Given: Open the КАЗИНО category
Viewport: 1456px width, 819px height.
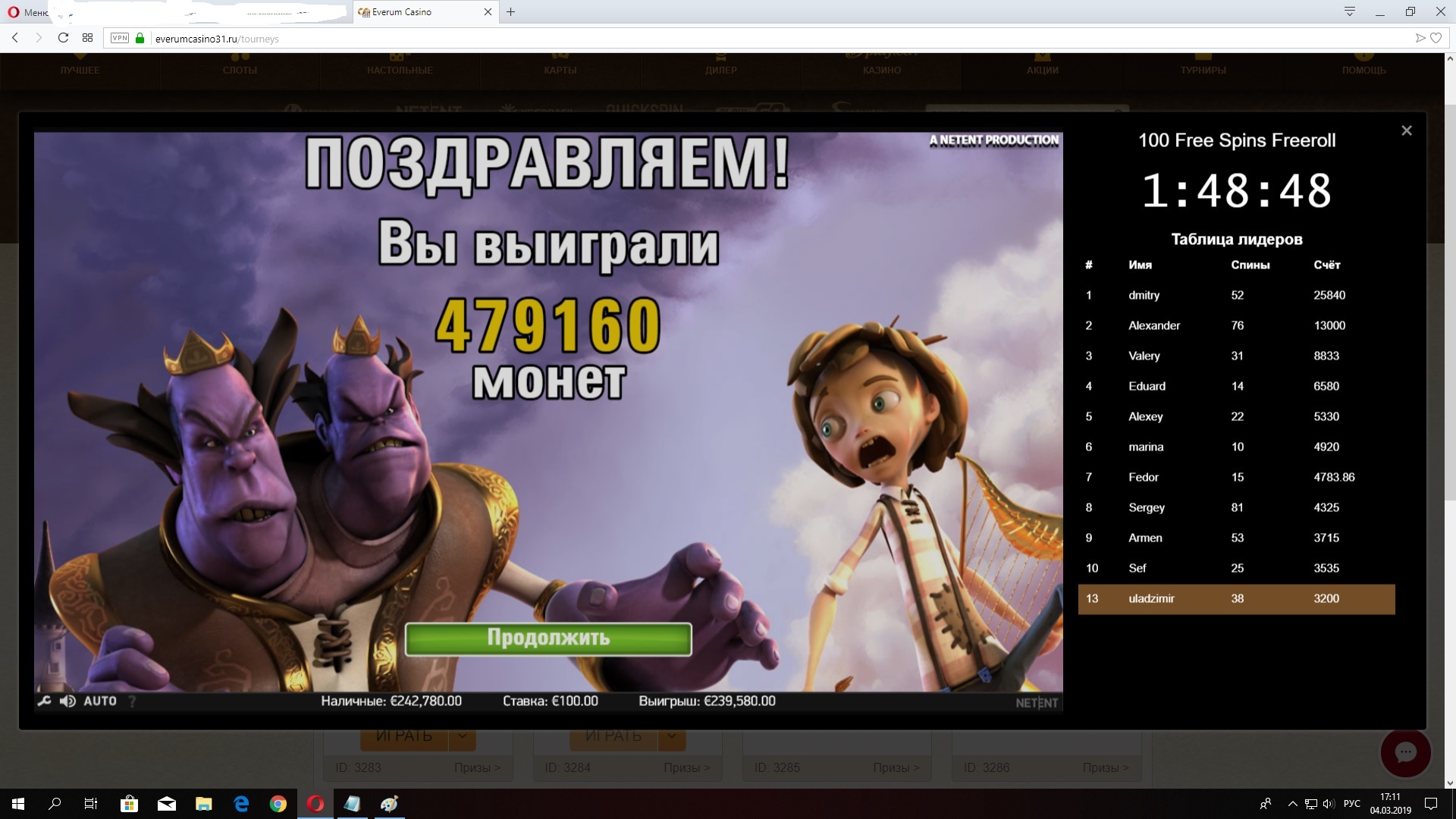Looking at the screenshot, I should point(882,70).
